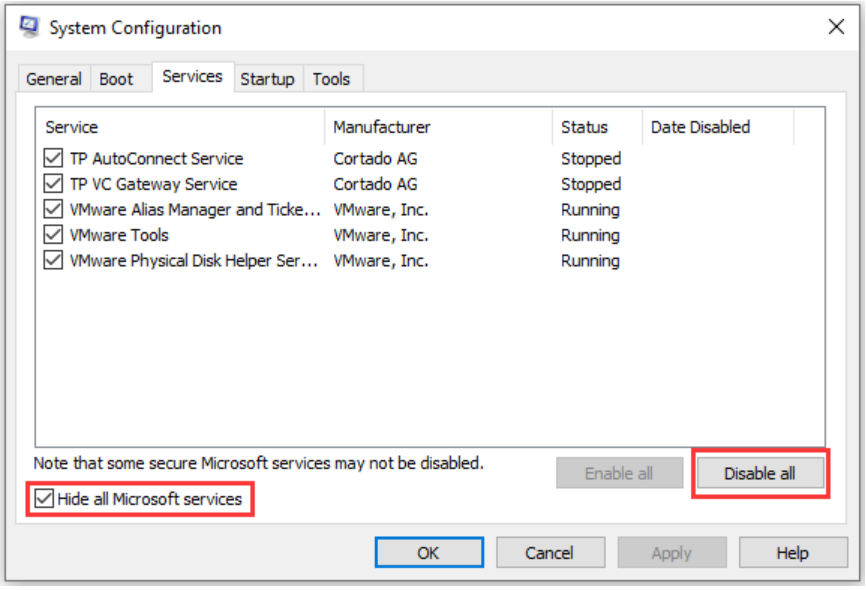
Task: Click the Cancel button
Action: 550,553
